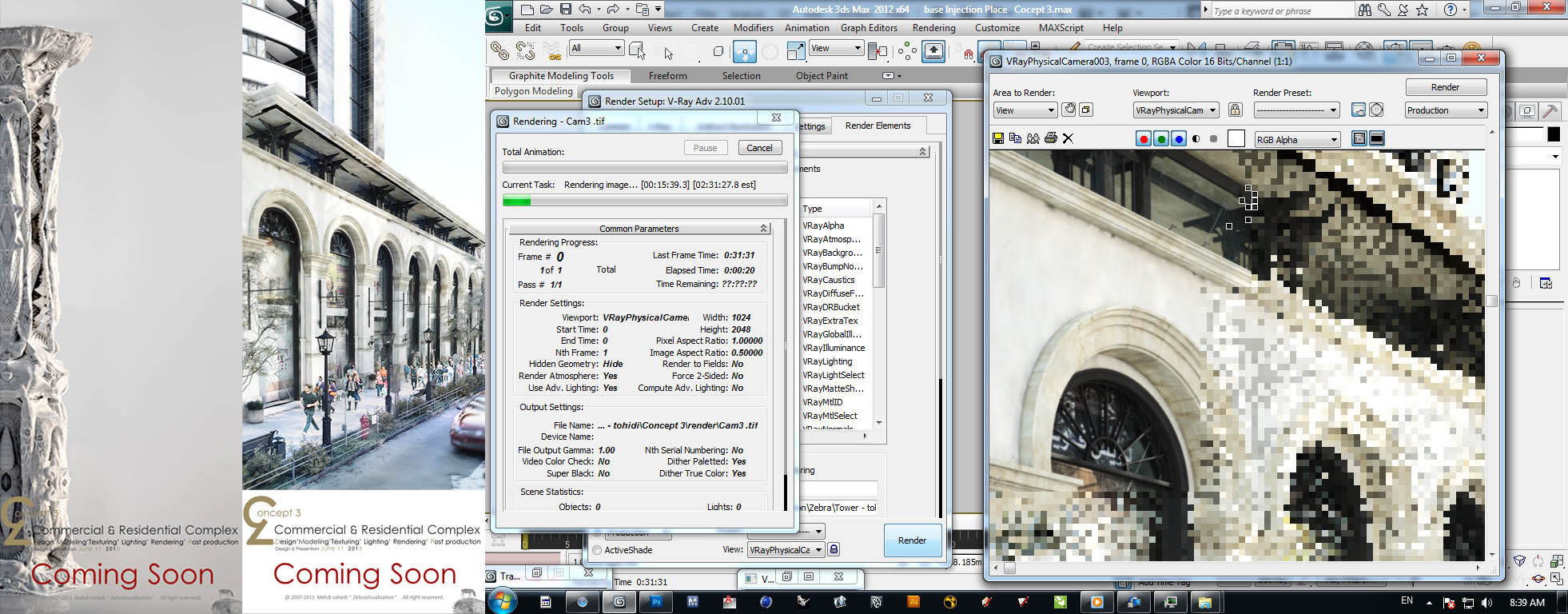Toggle viewport lock in Render Setup dialog

834,549
